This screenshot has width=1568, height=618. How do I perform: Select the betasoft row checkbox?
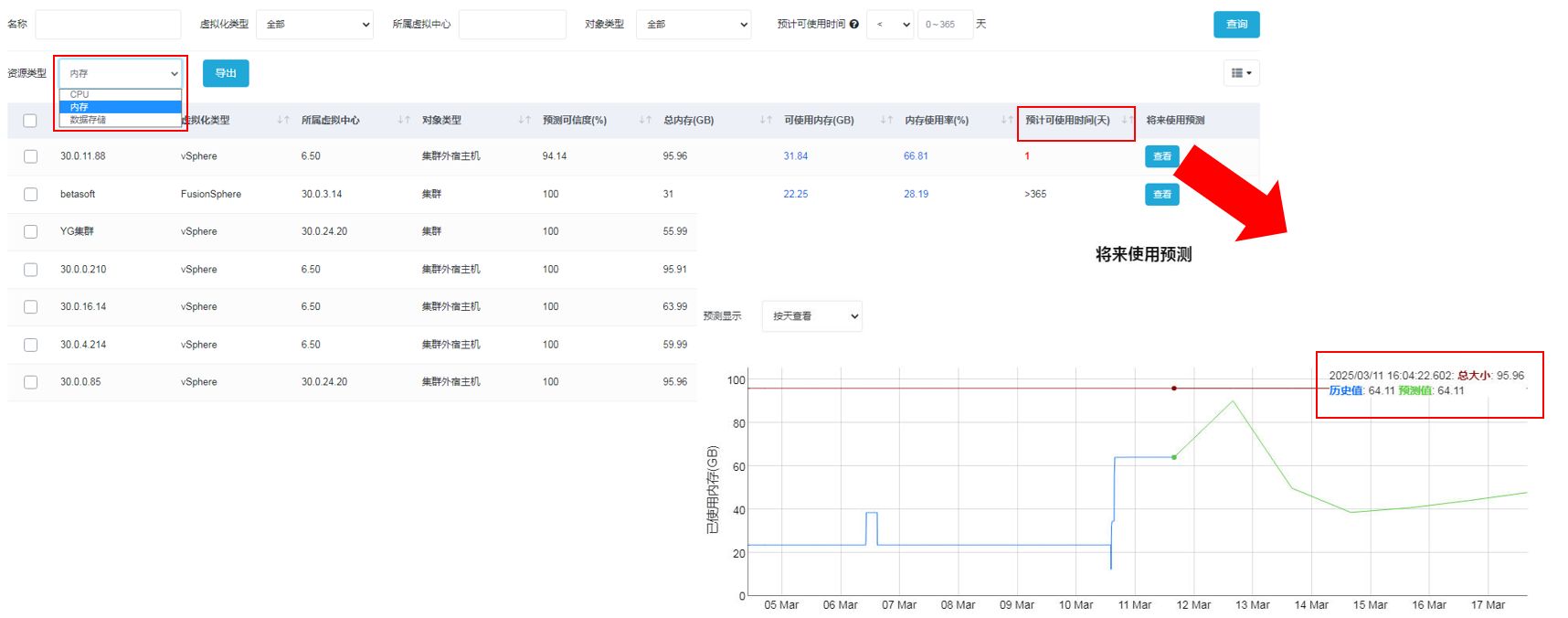30,194
